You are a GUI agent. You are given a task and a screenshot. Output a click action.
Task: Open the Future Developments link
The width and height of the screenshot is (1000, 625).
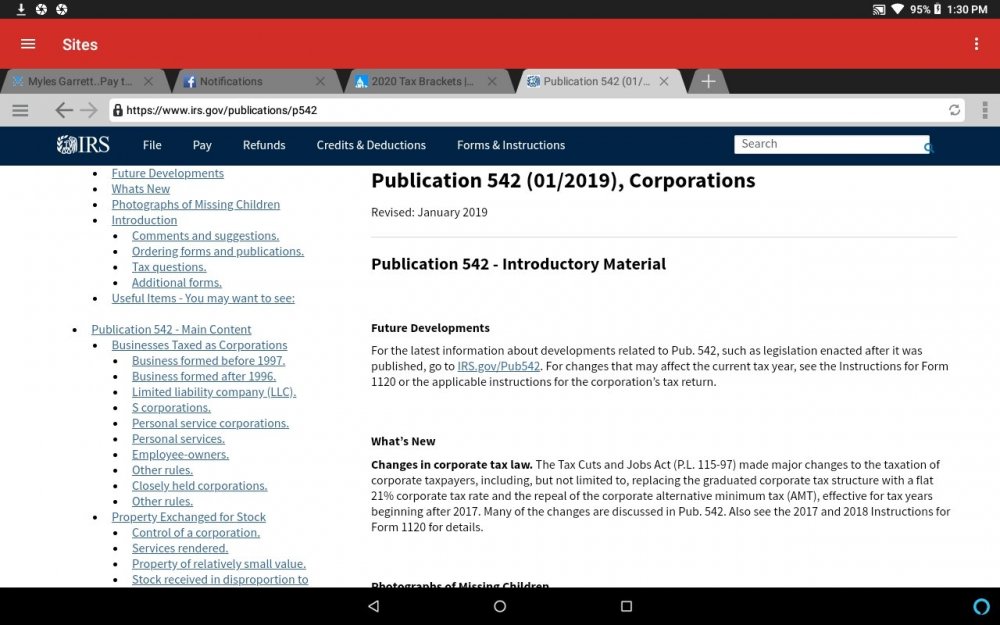click(168, 173)
